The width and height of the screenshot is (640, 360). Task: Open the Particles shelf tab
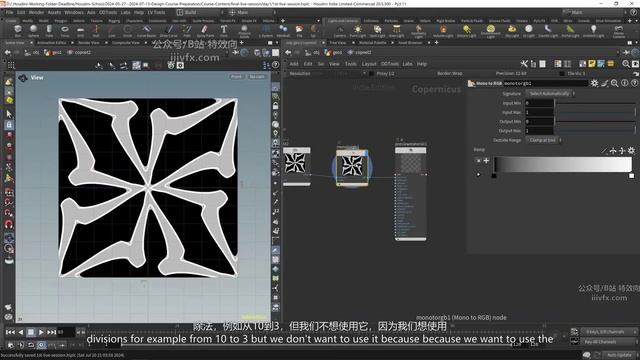[391, 20]
